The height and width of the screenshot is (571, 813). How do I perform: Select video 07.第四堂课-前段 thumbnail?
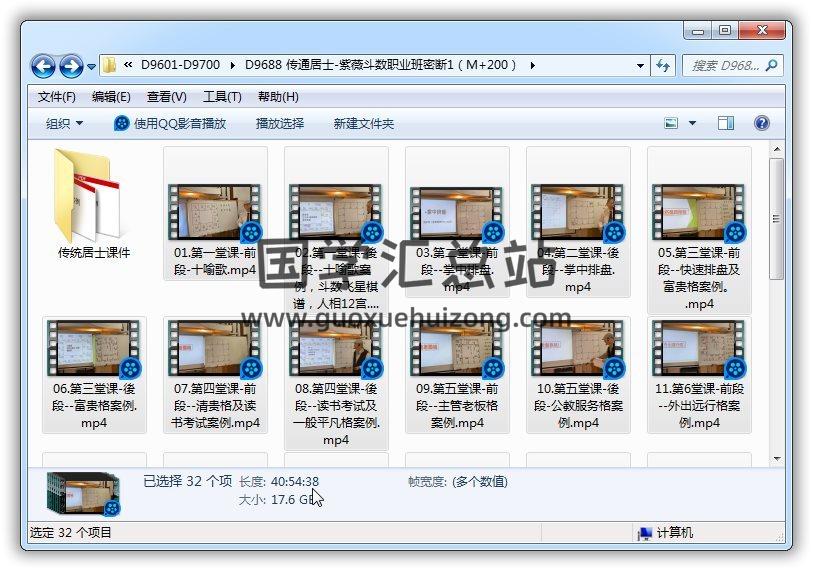coord(215,349)
